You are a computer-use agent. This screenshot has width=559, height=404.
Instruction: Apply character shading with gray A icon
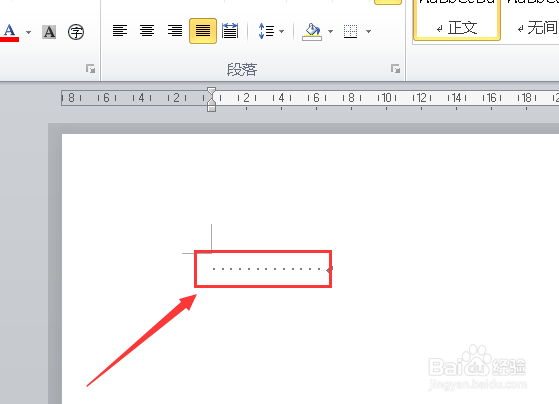pyautogui.click(x=49, y=32)
